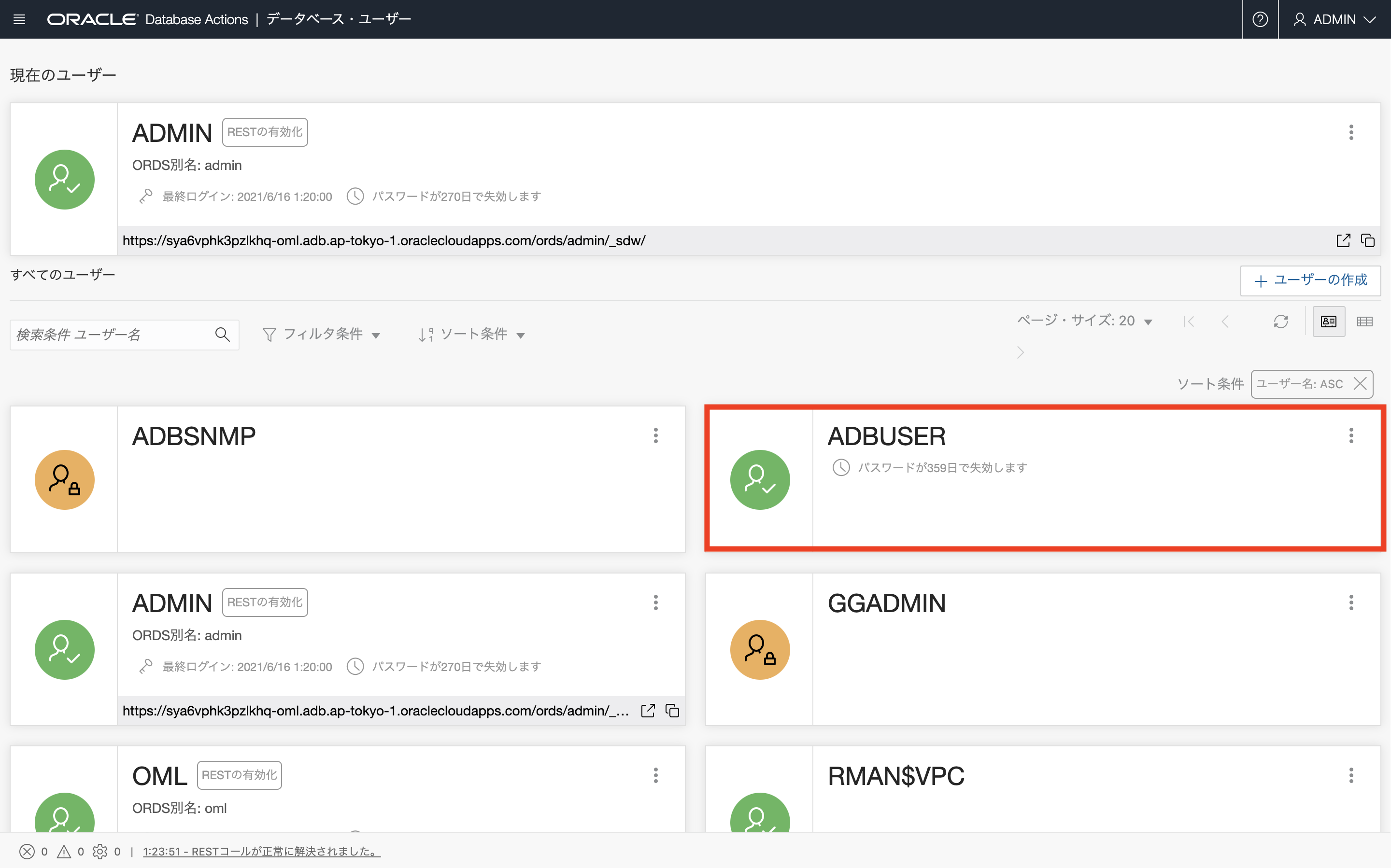Click the ユーザー名 search input field

pos(109,335)
